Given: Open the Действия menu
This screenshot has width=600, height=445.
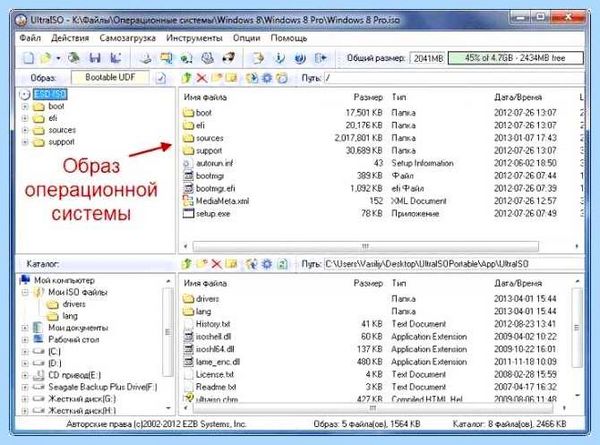Looking at the screenshot, I should click(x=70, y=38).
